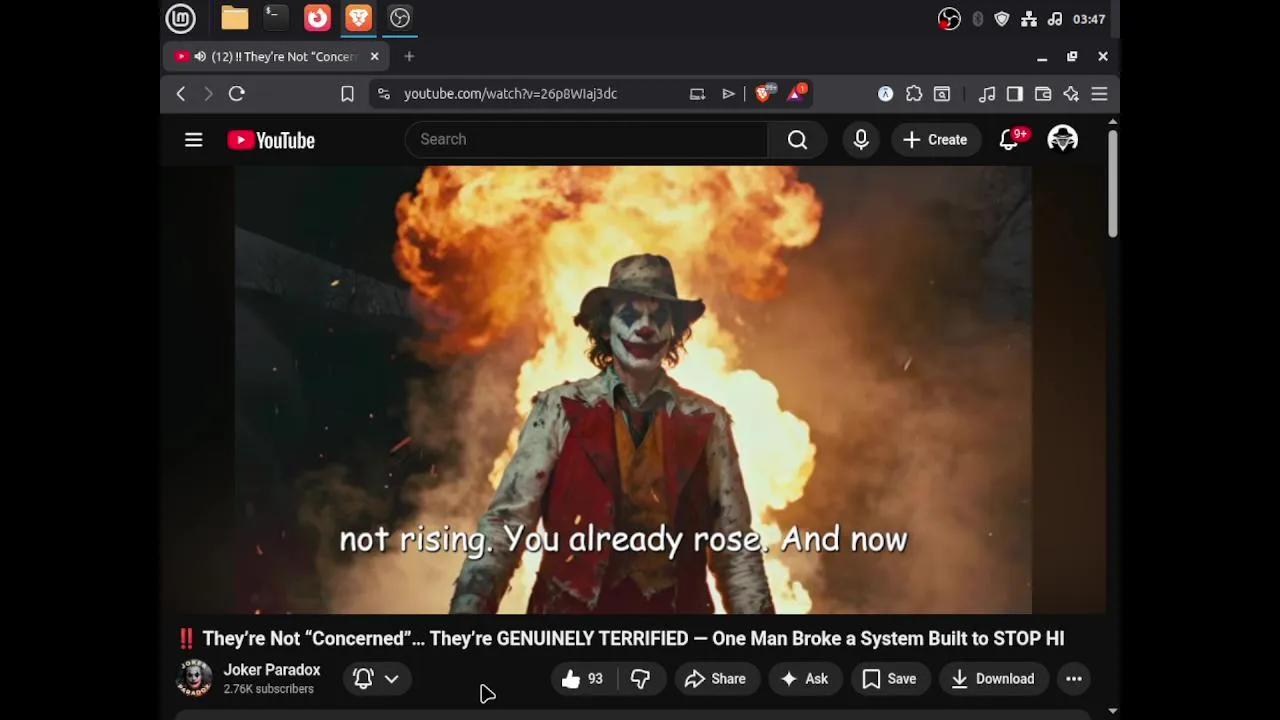Open Brave Rewards triangle icon

[x=797, y=93]
